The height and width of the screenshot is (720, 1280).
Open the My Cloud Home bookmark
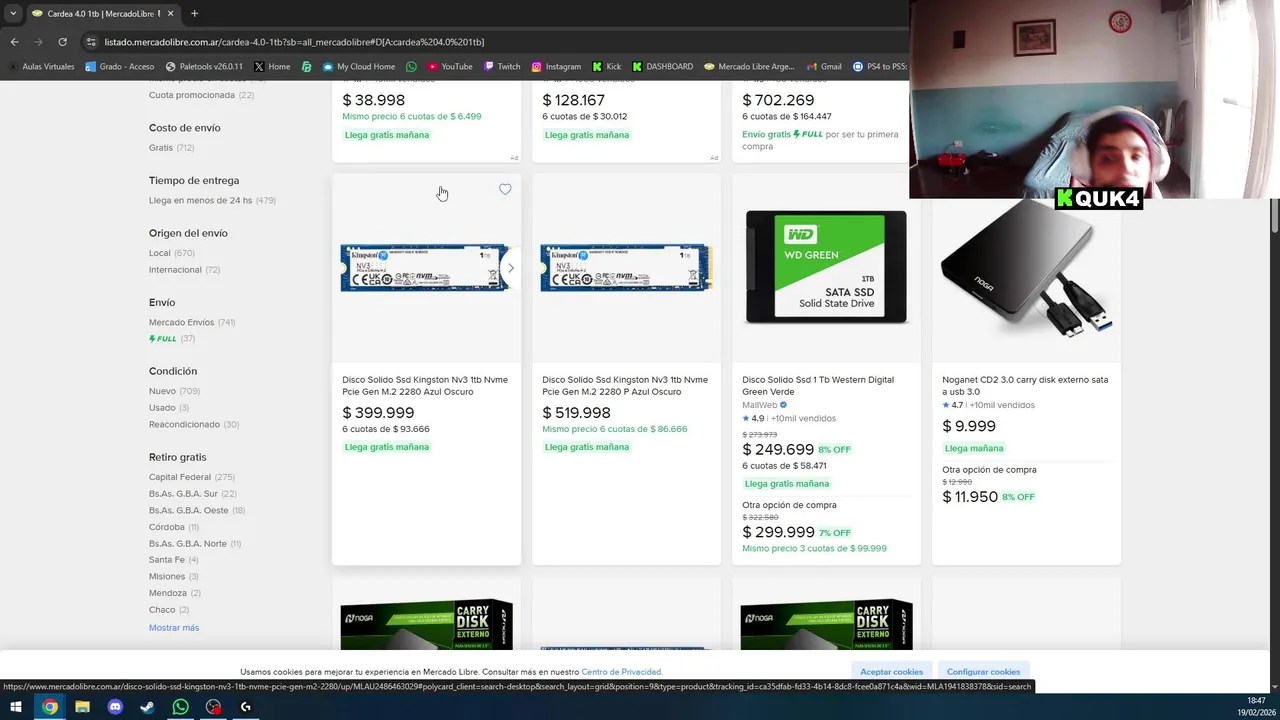(358, 67)
